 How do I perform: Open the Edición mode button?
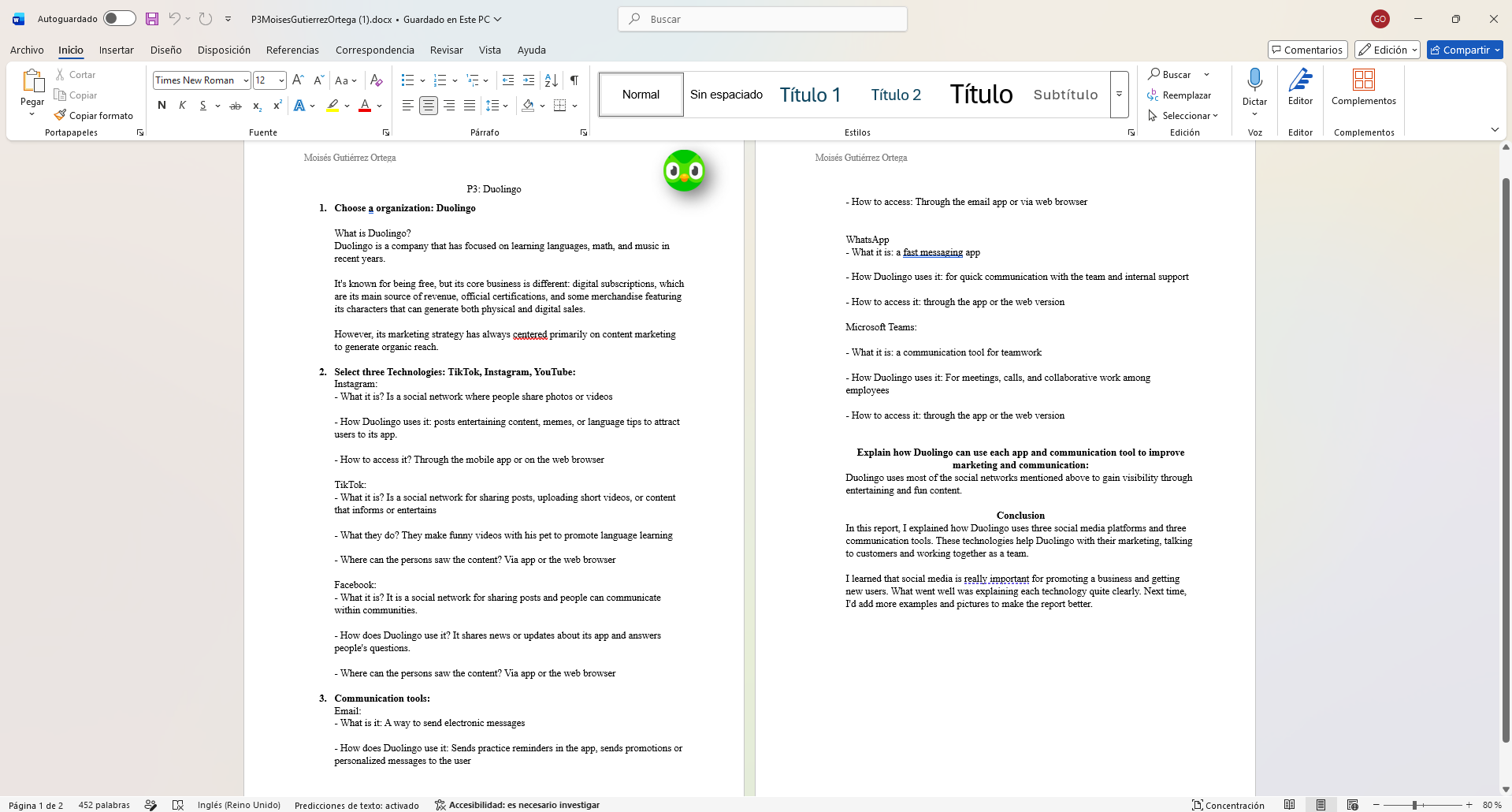coord(1387,50)
